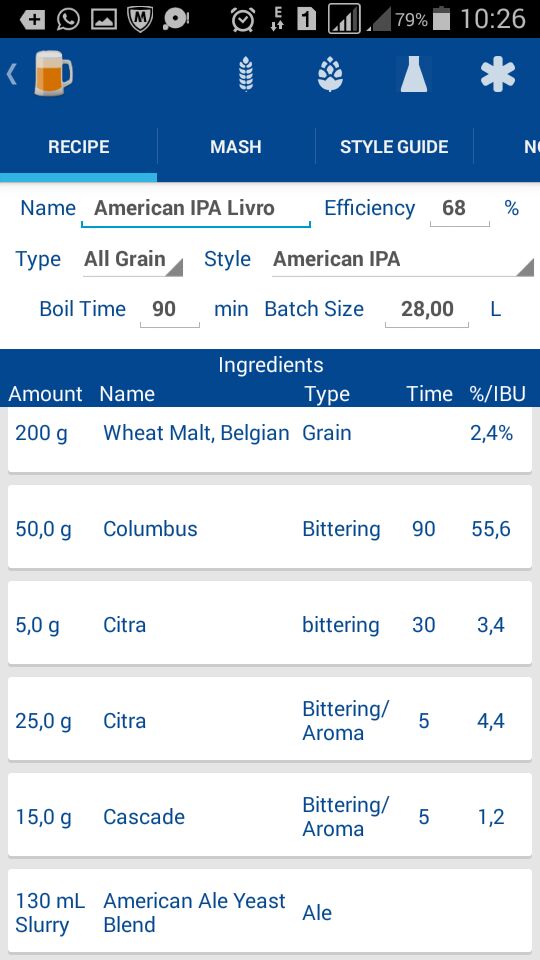Image resolution: width=540 pixels, height=960 pixels.
Task: Open the Style American IPA dropdown
Action: point(403,260)
